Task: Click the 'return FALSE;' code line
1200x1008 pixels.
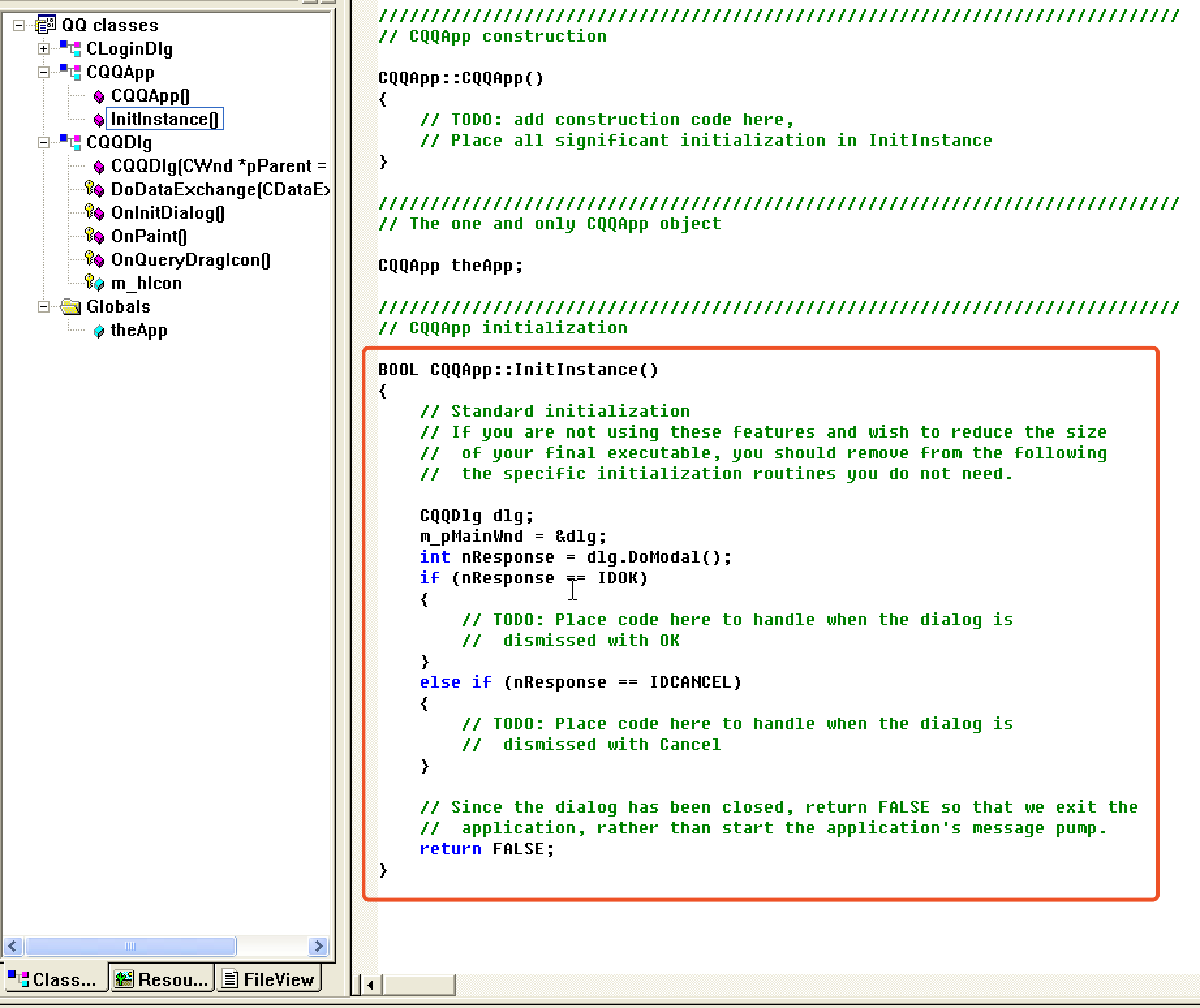Action: point(487,849)
